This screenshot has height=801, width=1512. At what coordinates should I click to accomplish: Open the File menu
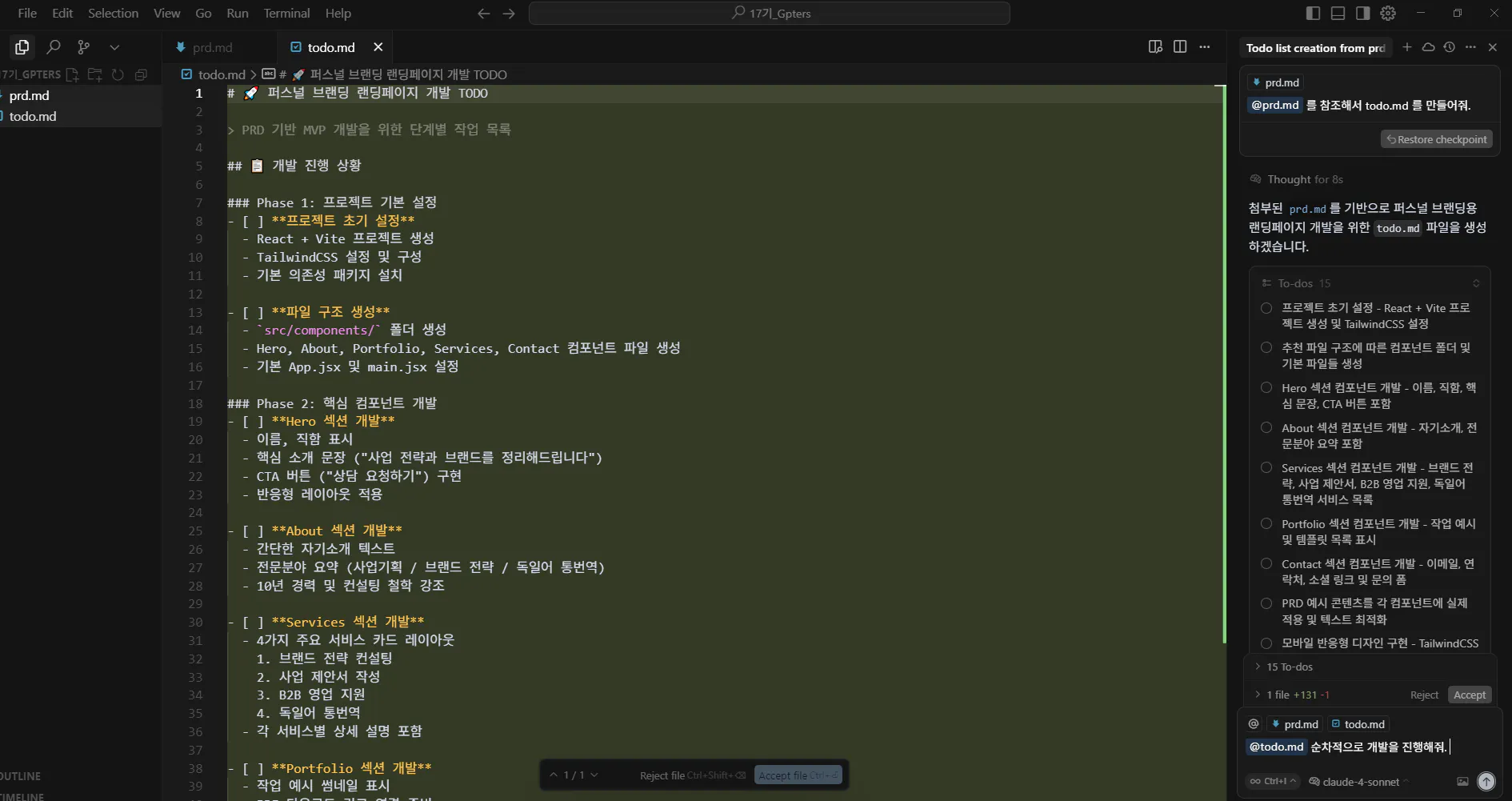pyautogui.click(x=27, y=14)
